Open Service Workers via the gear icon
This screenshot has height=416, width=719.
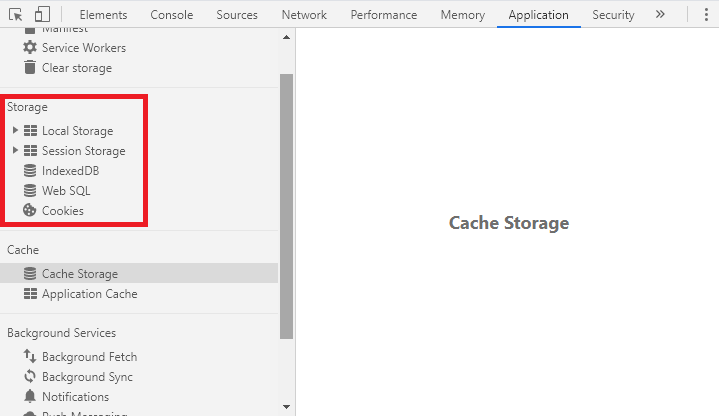pyautogui.click(x=30, y=47)
